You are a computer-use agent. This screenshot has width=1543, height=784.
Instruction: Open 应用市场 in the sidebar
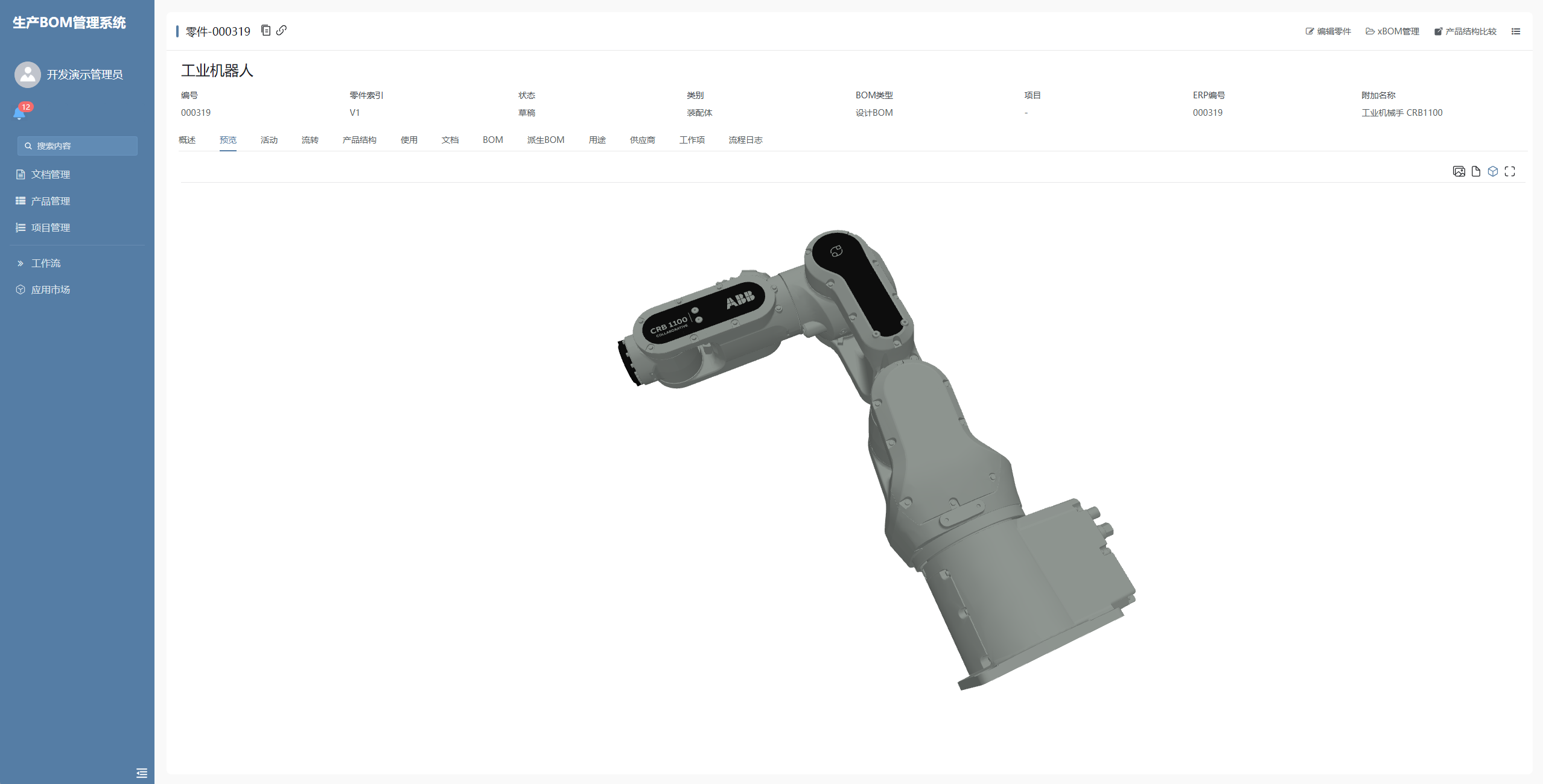coord(51,289)
